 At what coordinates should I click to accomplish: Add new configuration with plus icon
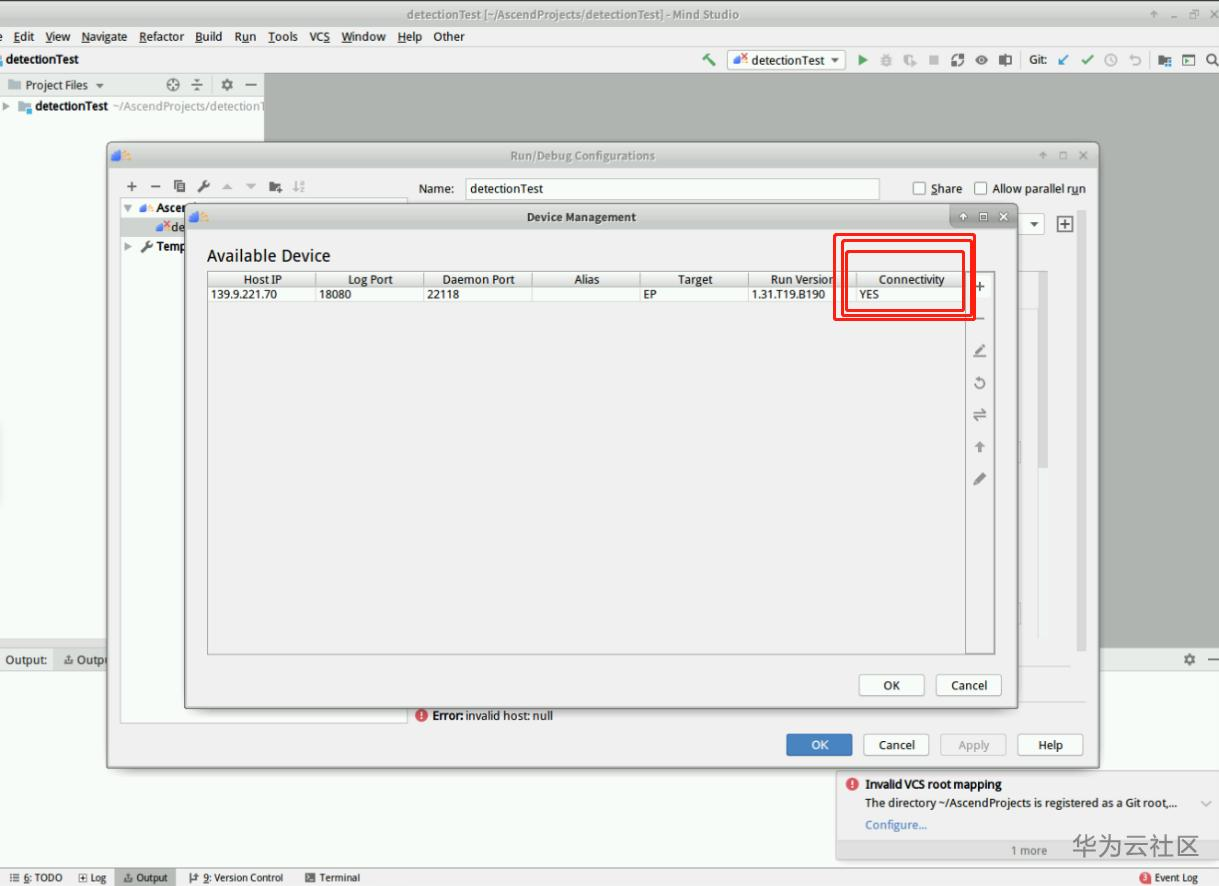131,187
